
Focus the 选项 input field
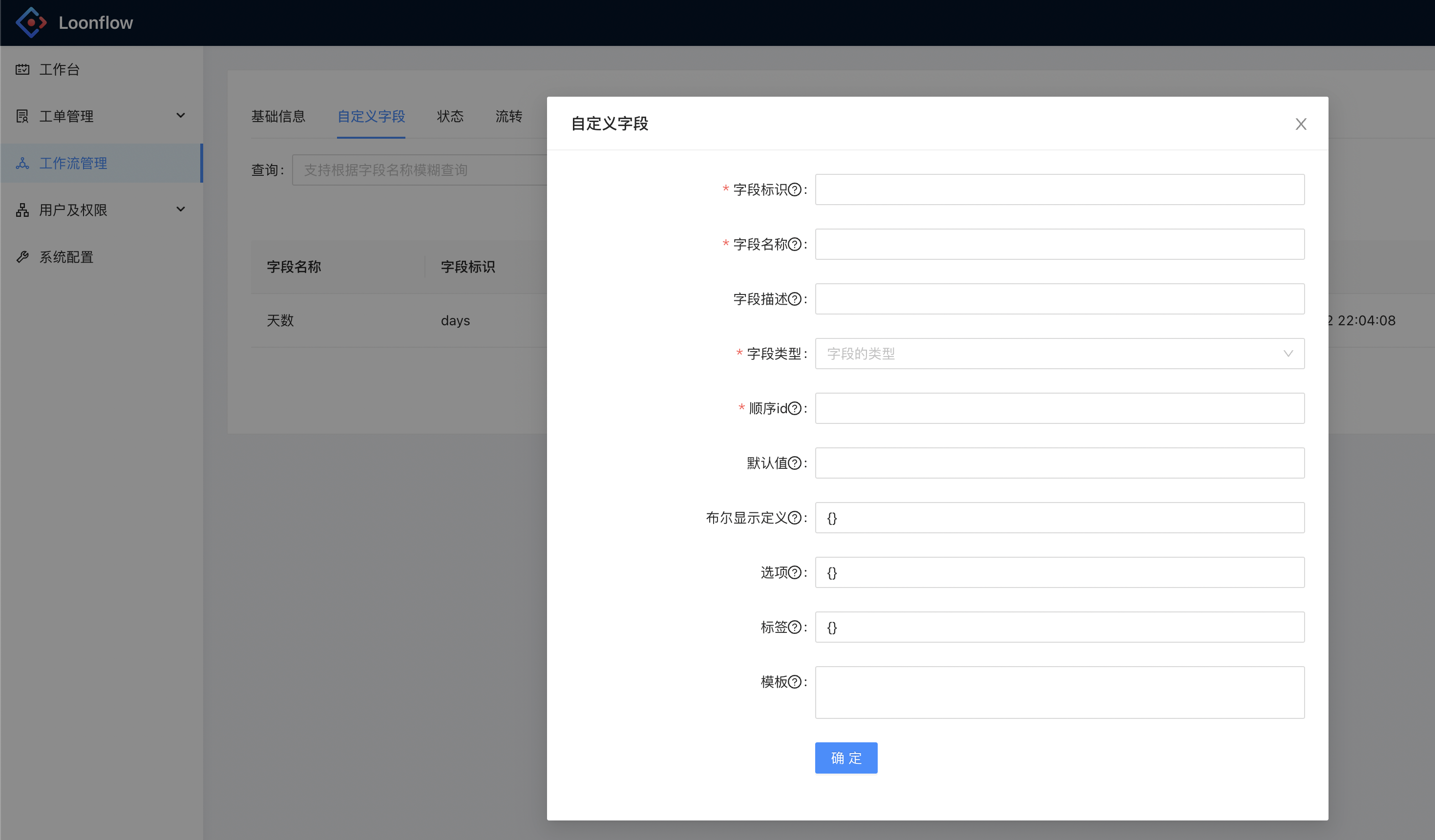point(1060,572)
